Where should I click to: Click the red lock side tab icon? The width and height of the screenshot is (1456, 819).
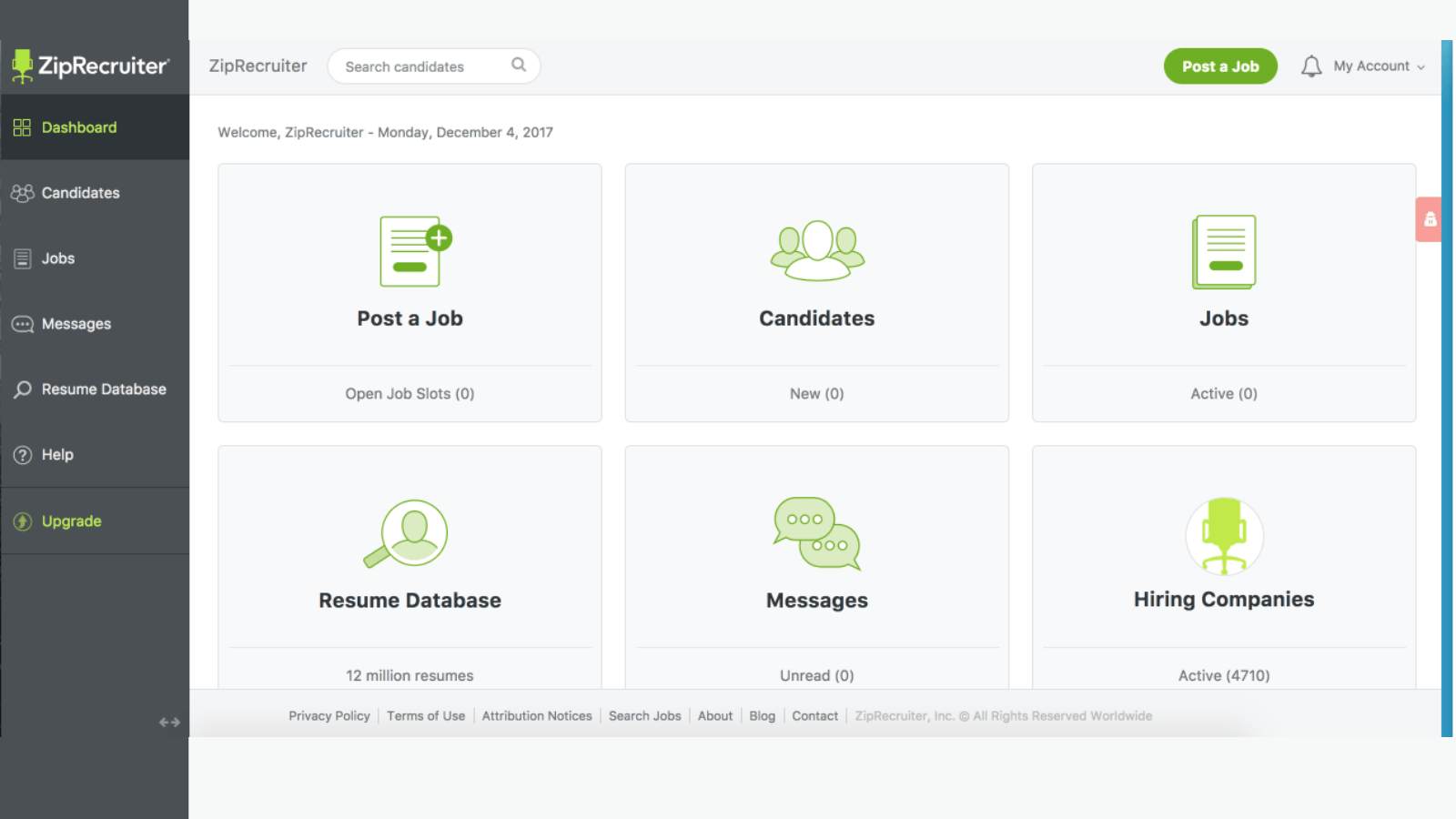(x=1429, y=219)
